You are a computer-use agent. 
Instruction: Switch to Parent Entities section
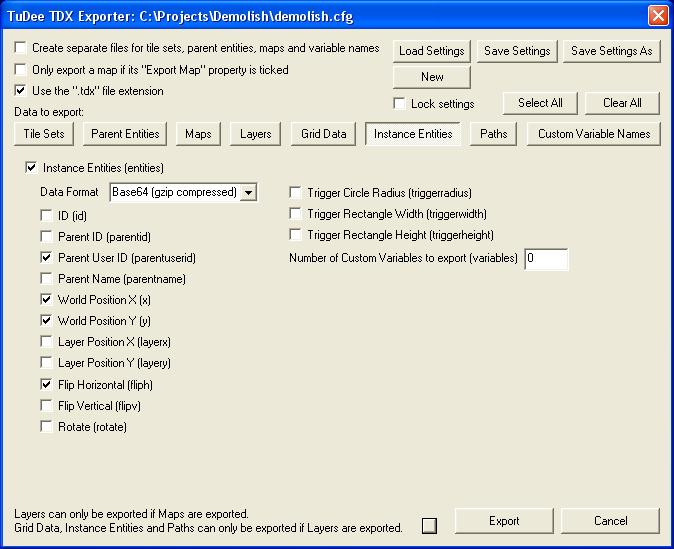125,134
